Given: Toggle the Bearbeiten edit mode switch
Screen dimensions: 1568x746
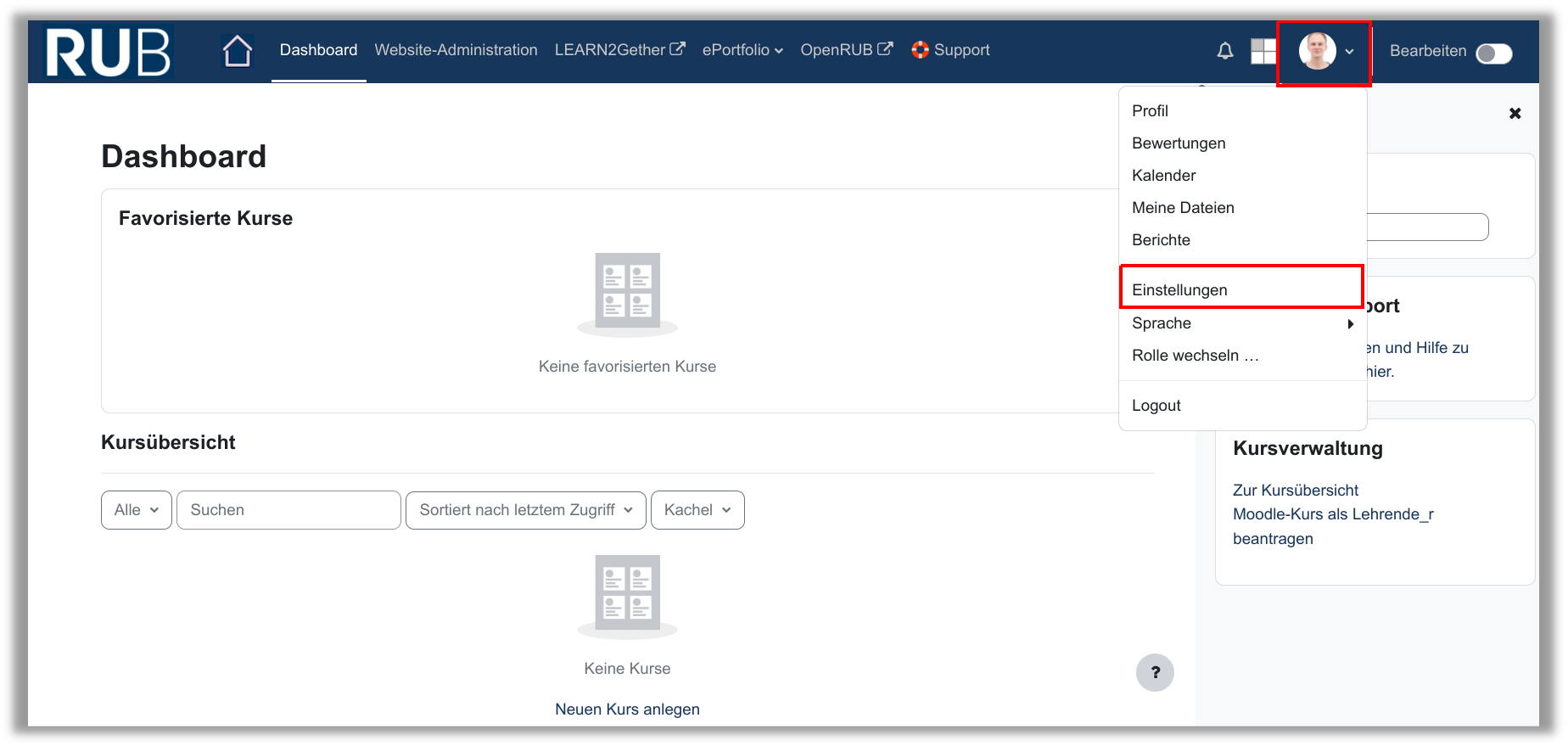Looking at the screenshot, I should [x=1493, y=53].
